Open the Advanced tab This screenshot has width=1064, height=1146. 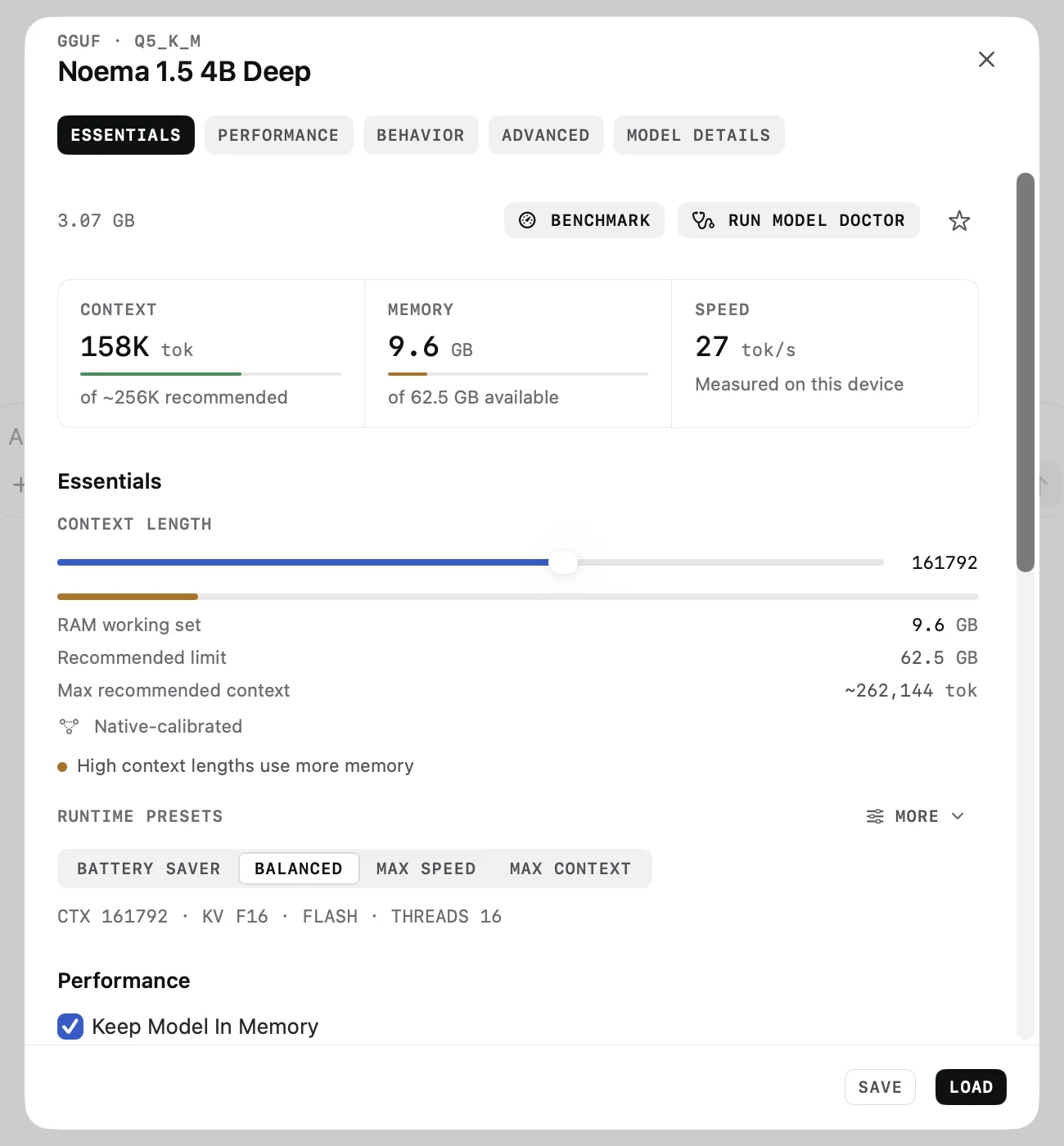546,135
